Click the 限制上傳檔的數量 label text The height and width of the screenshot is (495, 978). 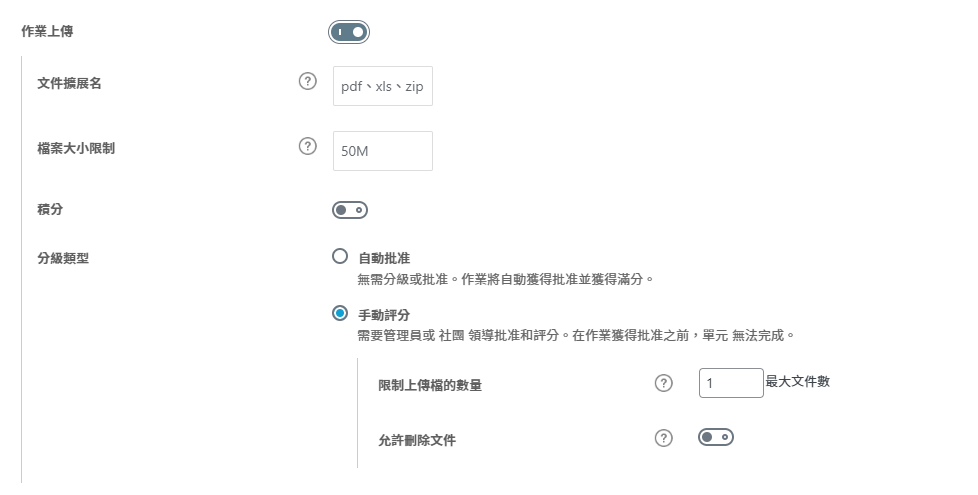430,385
